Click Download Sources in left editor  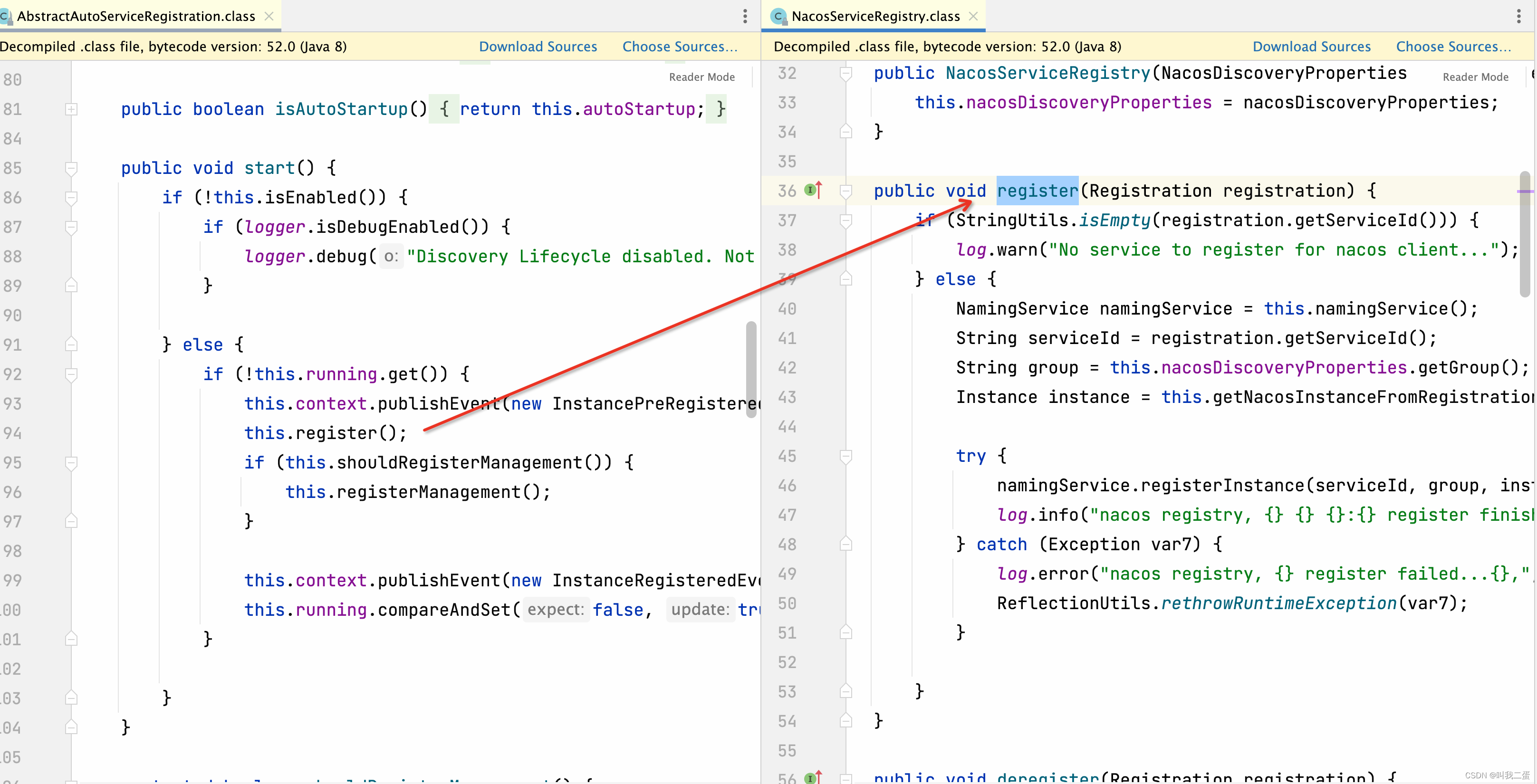pyautogui.click(x=538, y=47)
